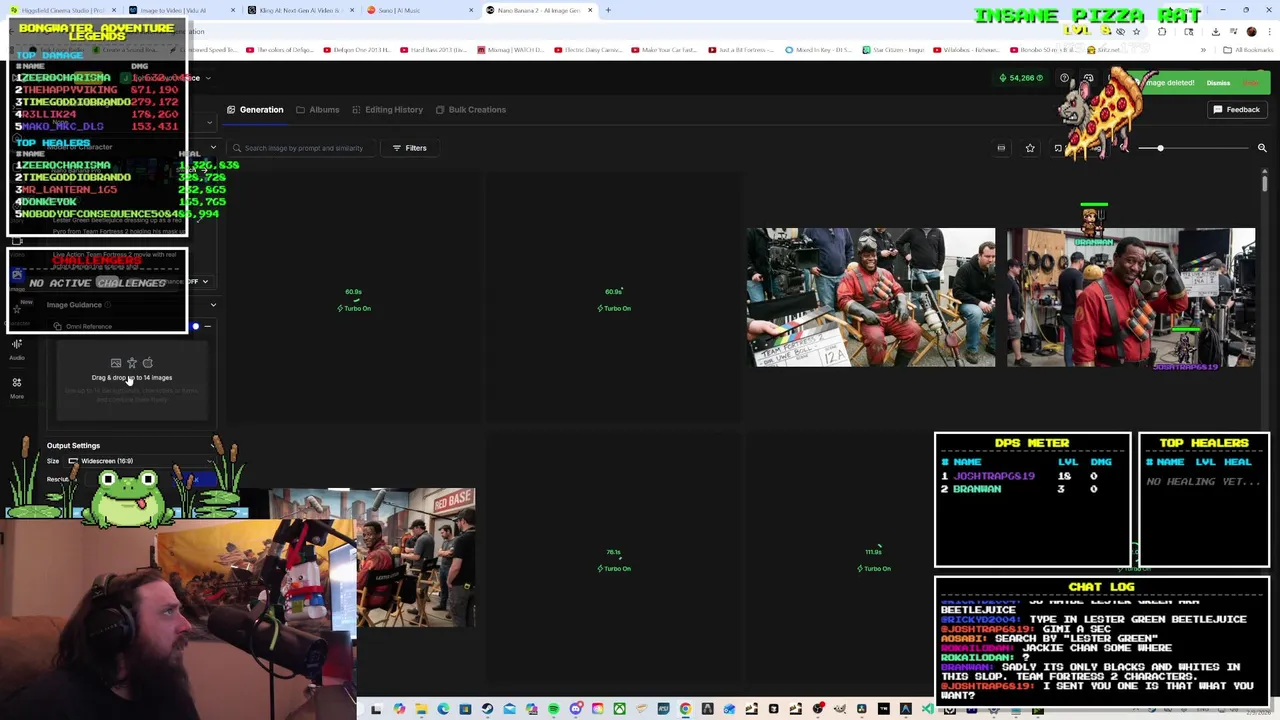This screenshot has height=720, width=1280.
Task: Open Chrome from the taskbar
Action: click(x=685, y=709)
